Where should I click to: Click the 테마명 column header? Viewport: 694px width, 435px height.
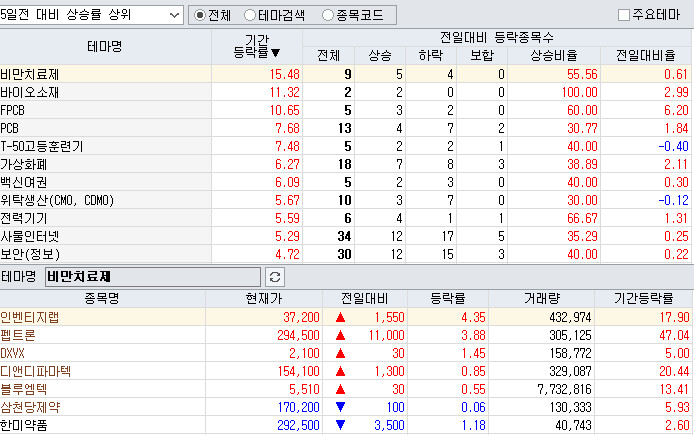(105, 46)
